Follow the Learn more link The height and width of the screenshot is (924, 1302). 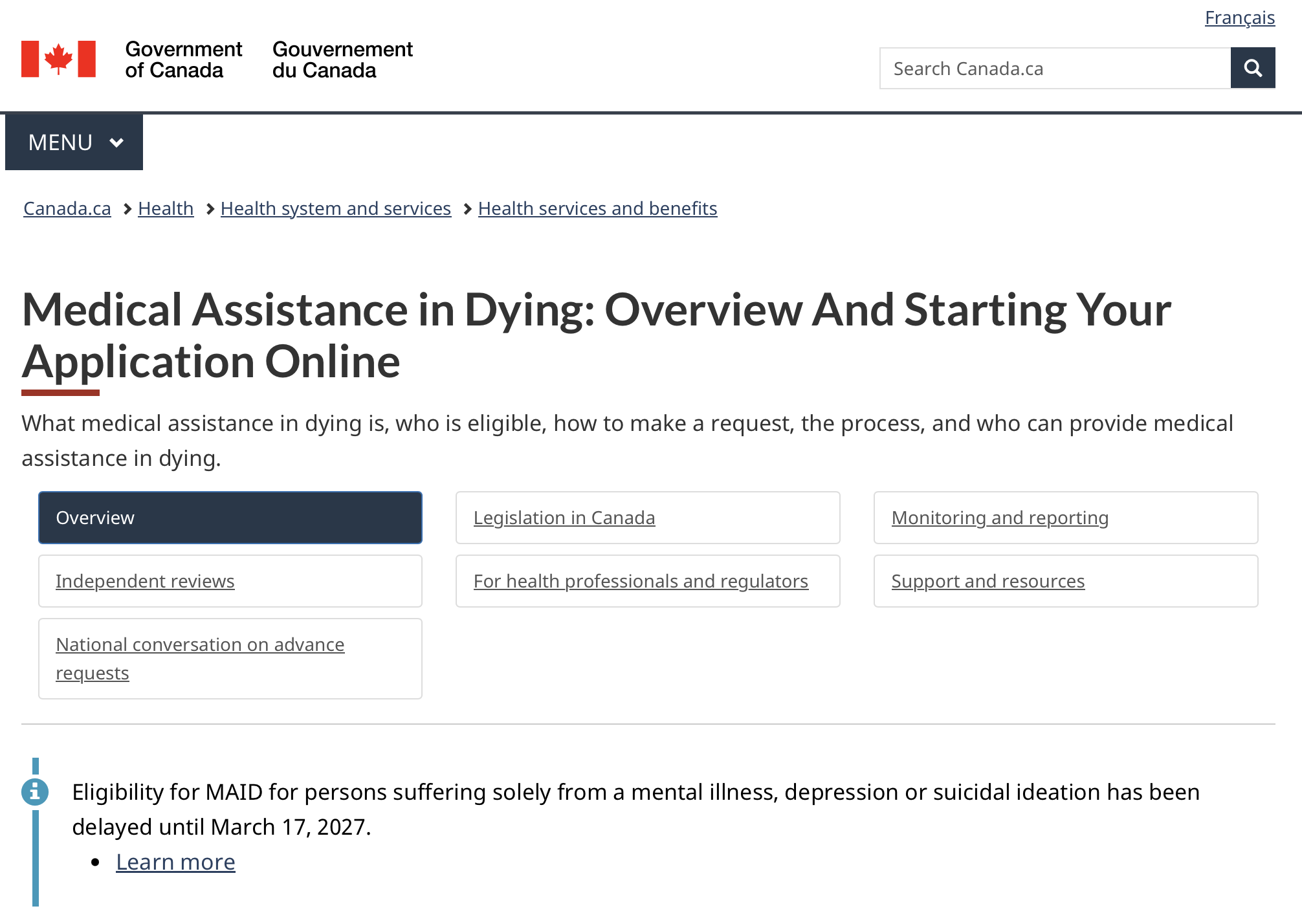pyautogui.click(x=175, y=862)
